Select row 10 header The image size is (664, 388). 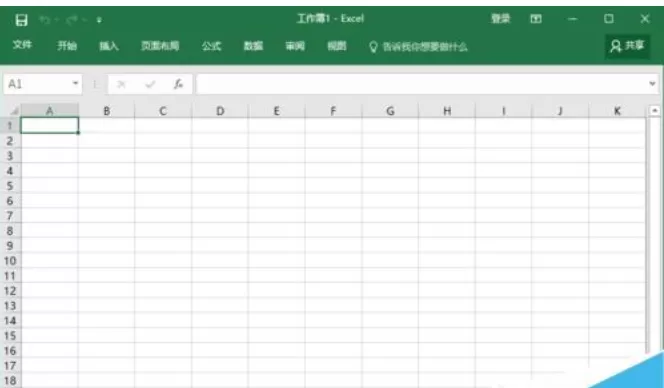click(x=10, y=261)
